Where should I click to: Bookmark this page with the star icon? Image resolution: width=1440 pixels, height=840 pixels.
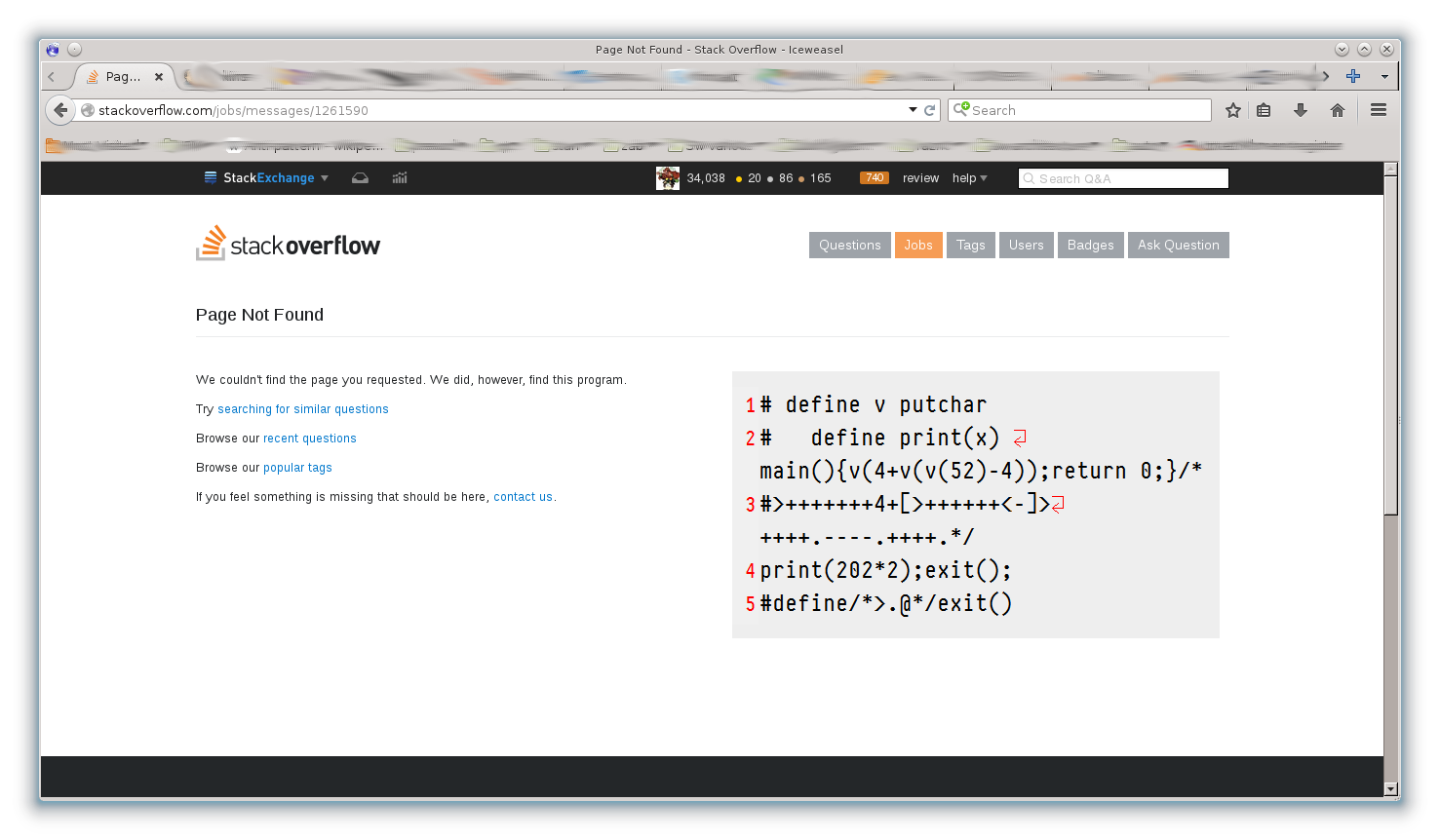1233,110
